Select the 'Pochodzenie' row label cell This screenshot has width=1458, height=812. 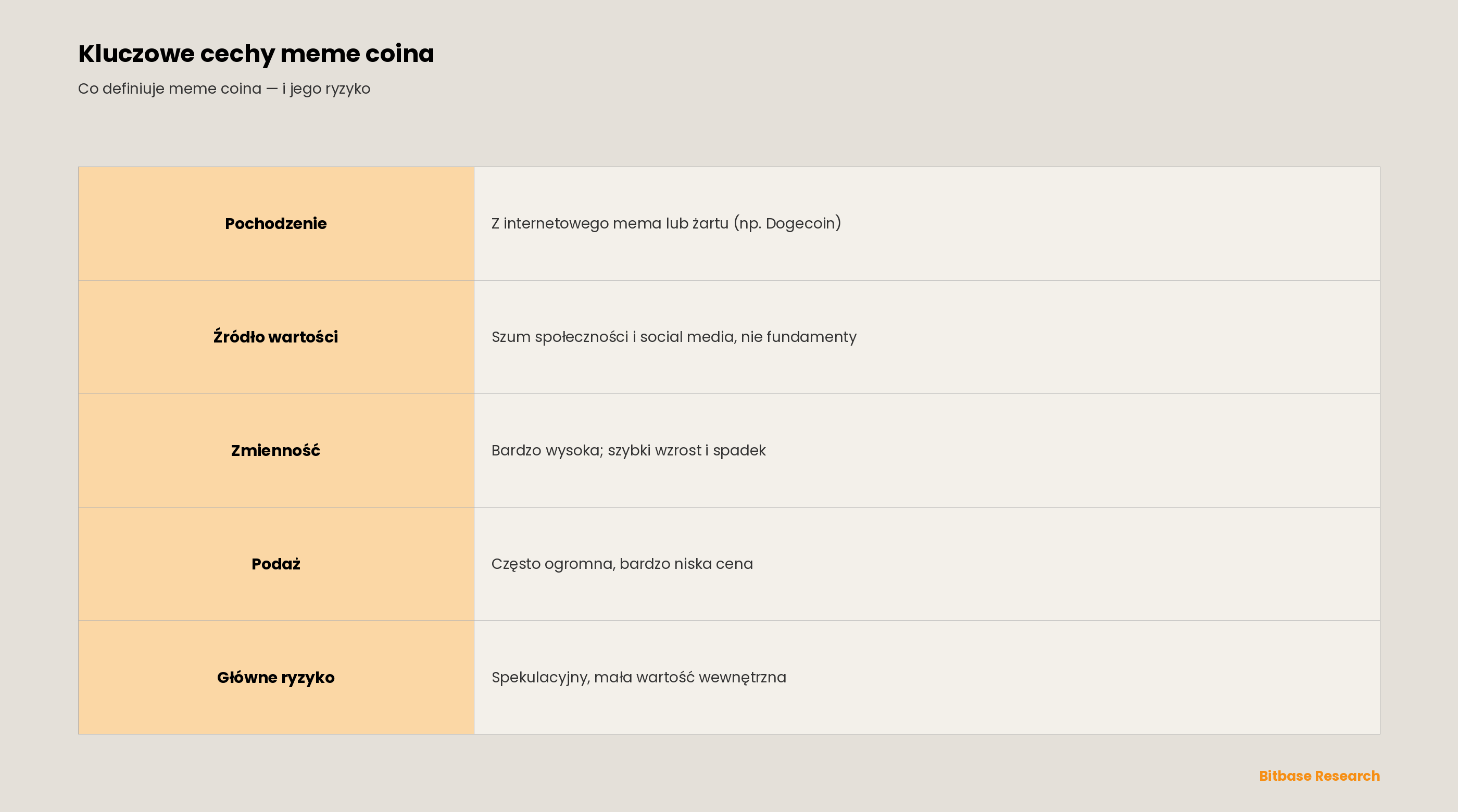point(276,223)
